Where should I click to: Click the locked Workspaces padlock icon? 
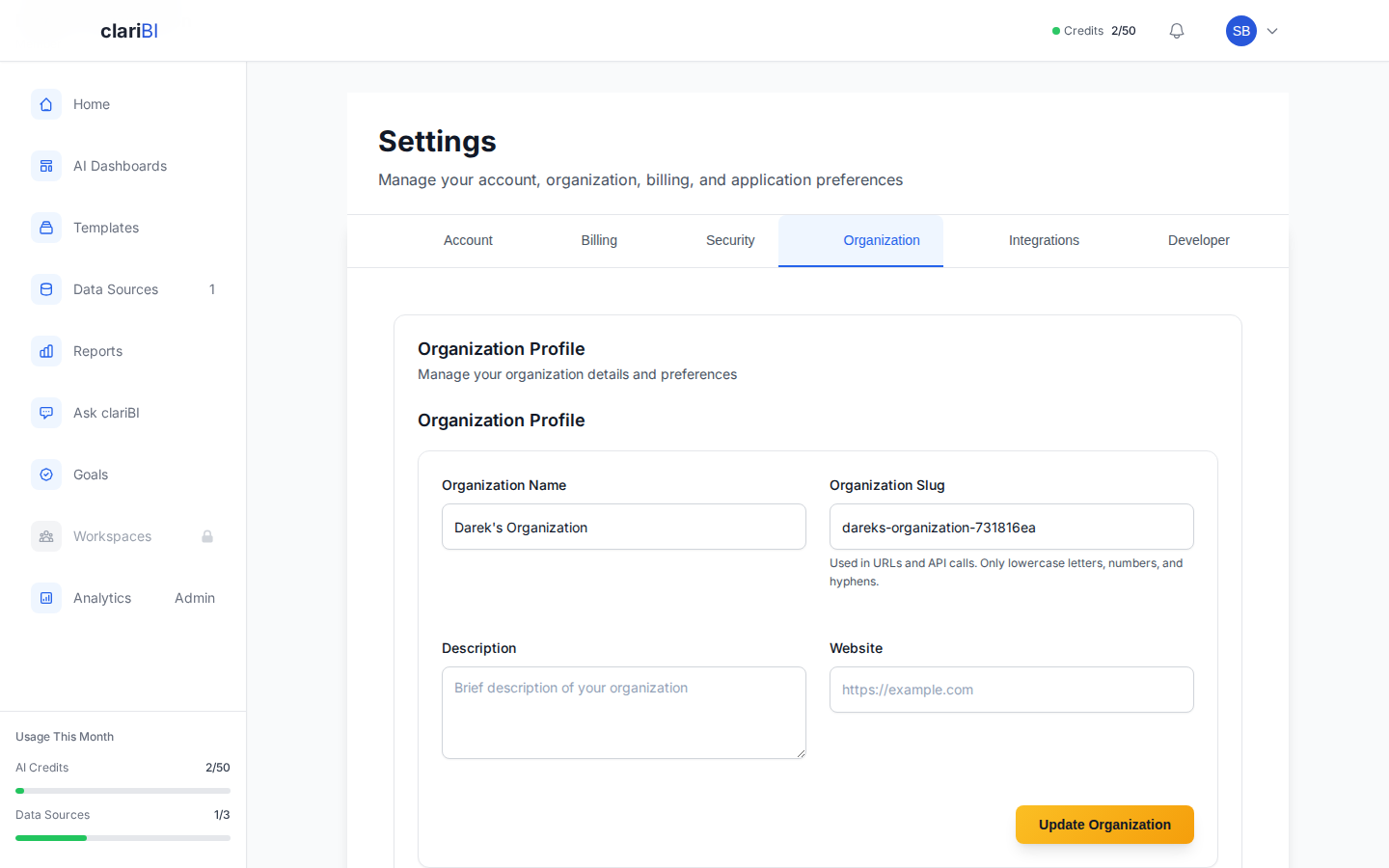(x=207, y=536)
